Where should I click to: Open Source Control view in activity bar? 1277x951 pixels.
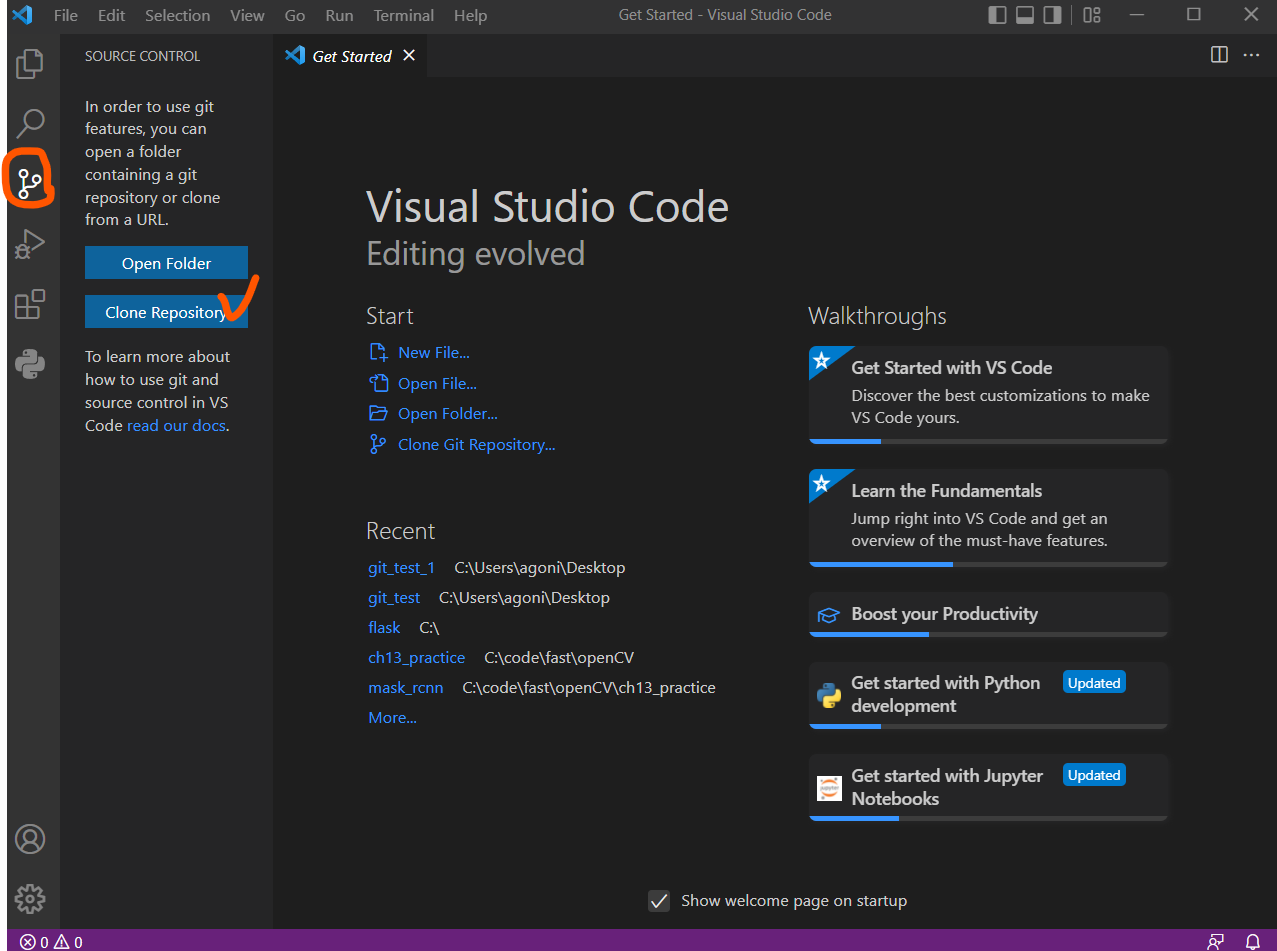point(30,182)
